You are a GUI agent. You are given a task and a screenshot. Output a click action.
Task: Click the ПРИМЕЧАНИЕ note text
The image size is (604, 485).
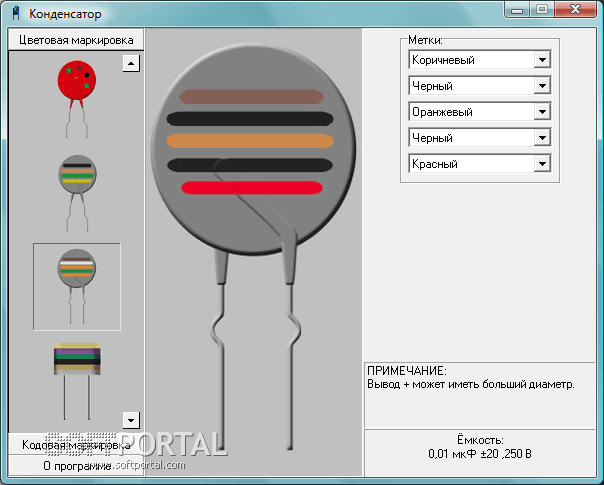471,378
